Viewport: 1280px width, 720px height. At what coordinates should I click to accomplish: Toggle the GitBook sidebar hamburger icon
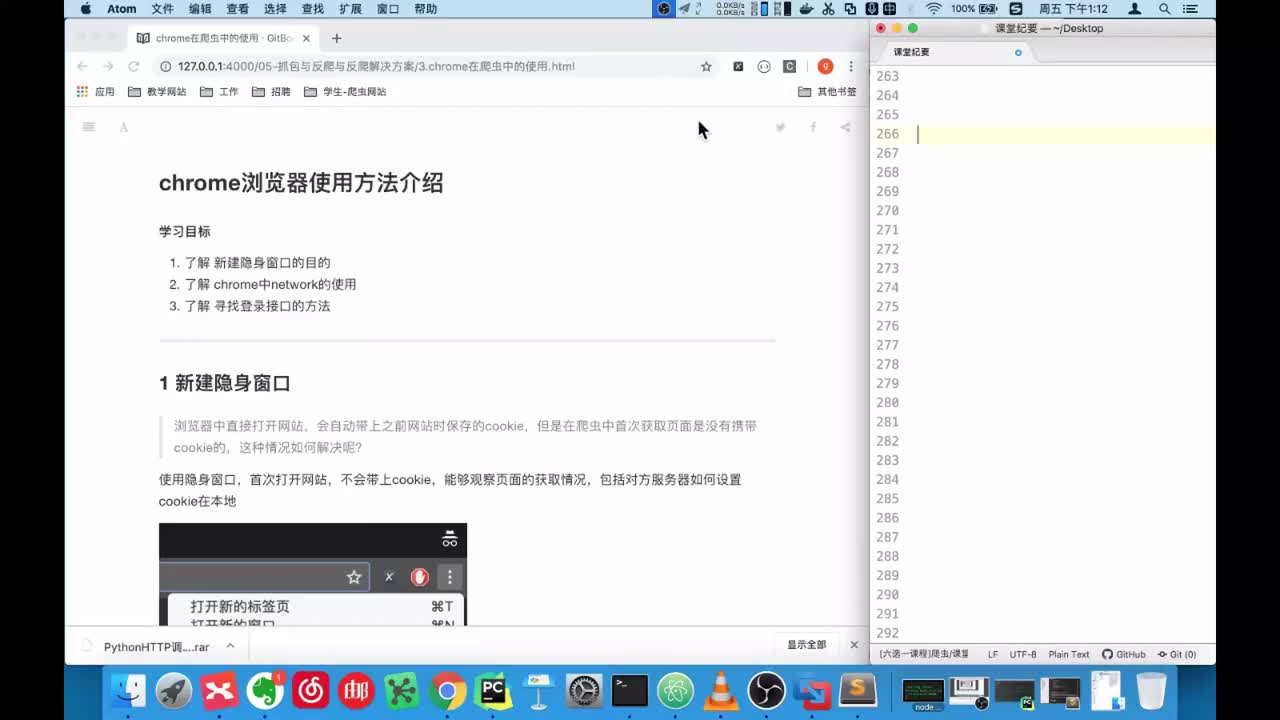pyautogui.click(x=89, y=127)
